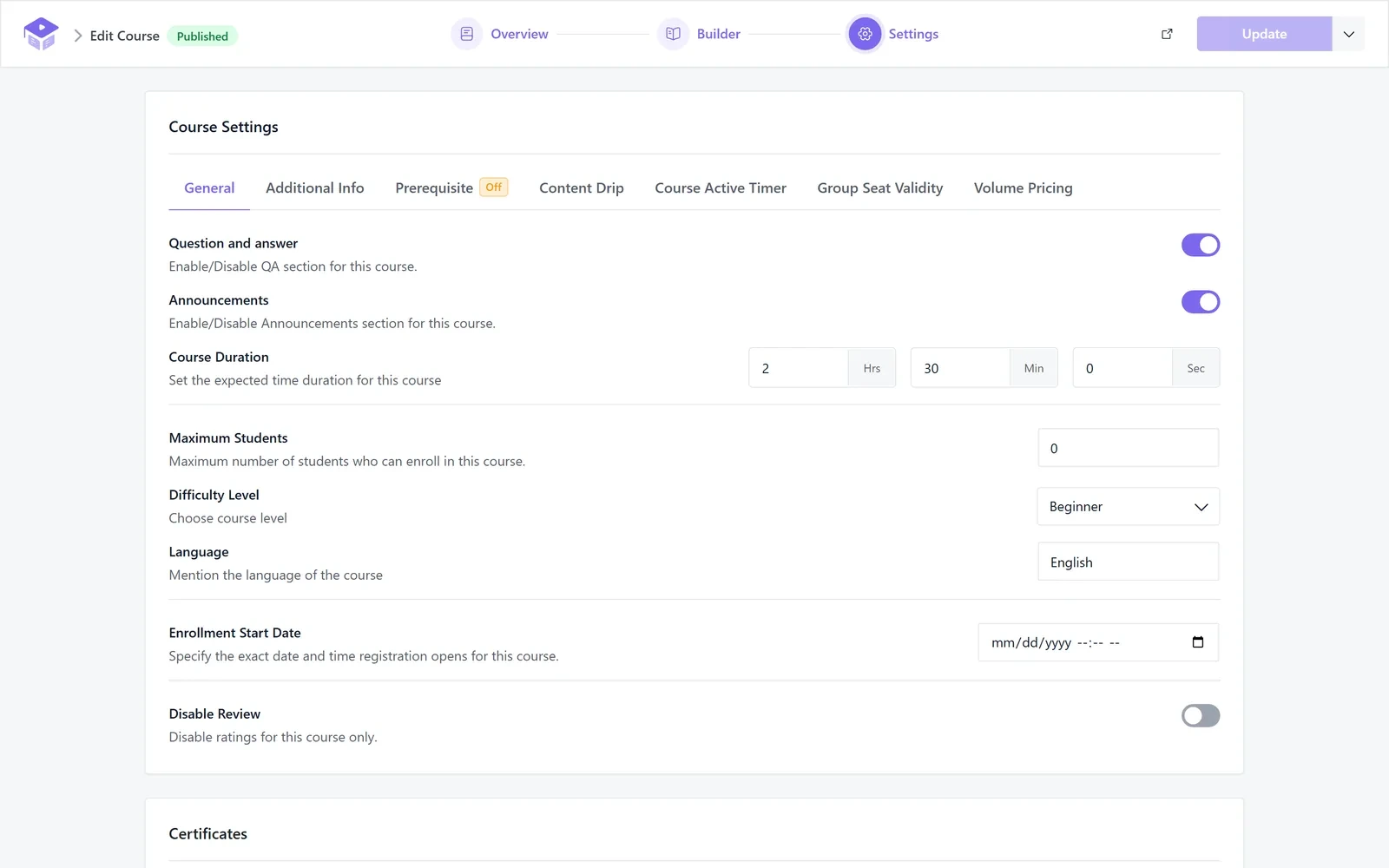This screenshot has width=1389, height=868.
Task: Click the course duration hours field
Action: pos(799,368)
